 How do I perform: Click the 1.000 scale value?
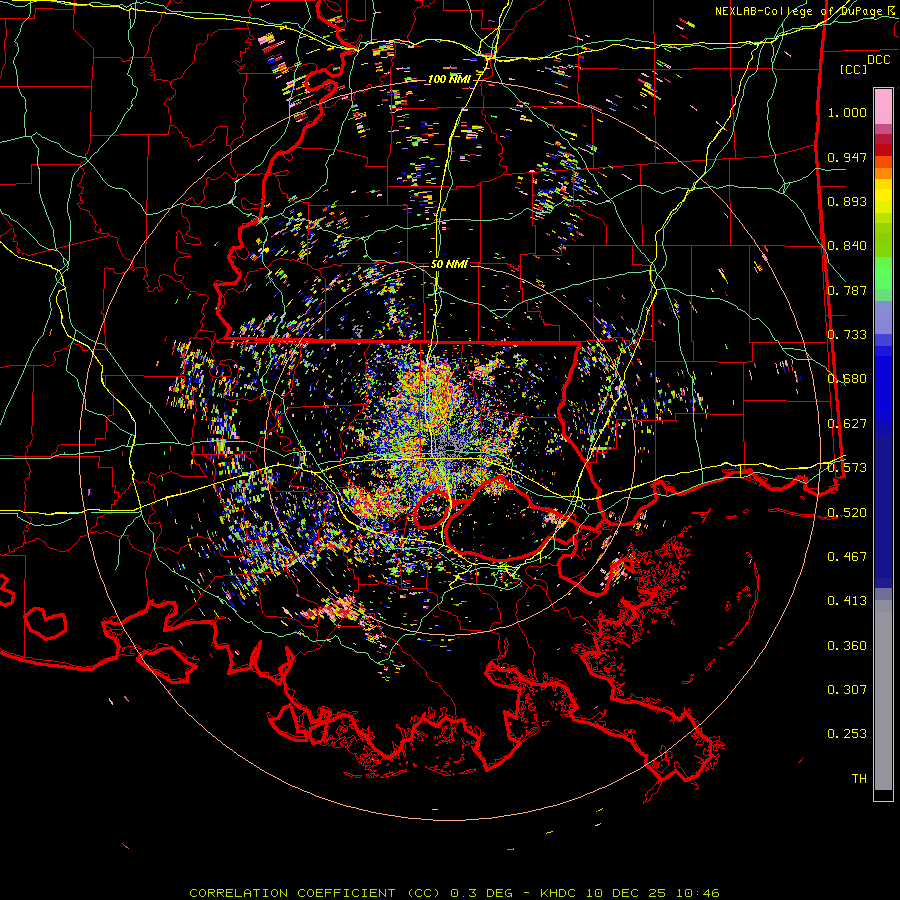tap(847, 112)
